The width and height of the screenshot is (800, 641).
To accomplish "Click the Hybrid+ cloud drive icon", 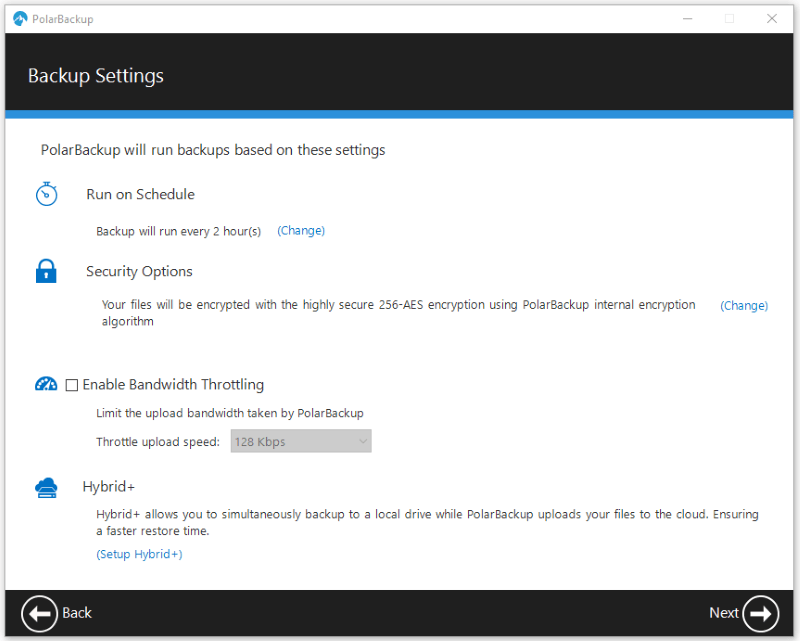I will tap(46, 487).
